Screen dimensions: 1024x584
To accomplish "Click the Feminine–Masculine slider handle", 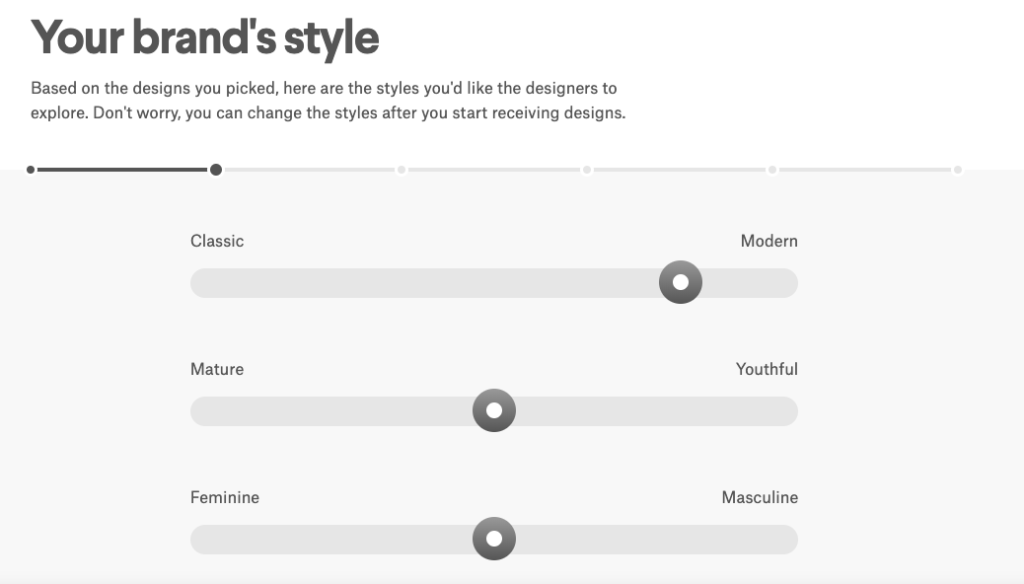I will [x=494, y=538].
